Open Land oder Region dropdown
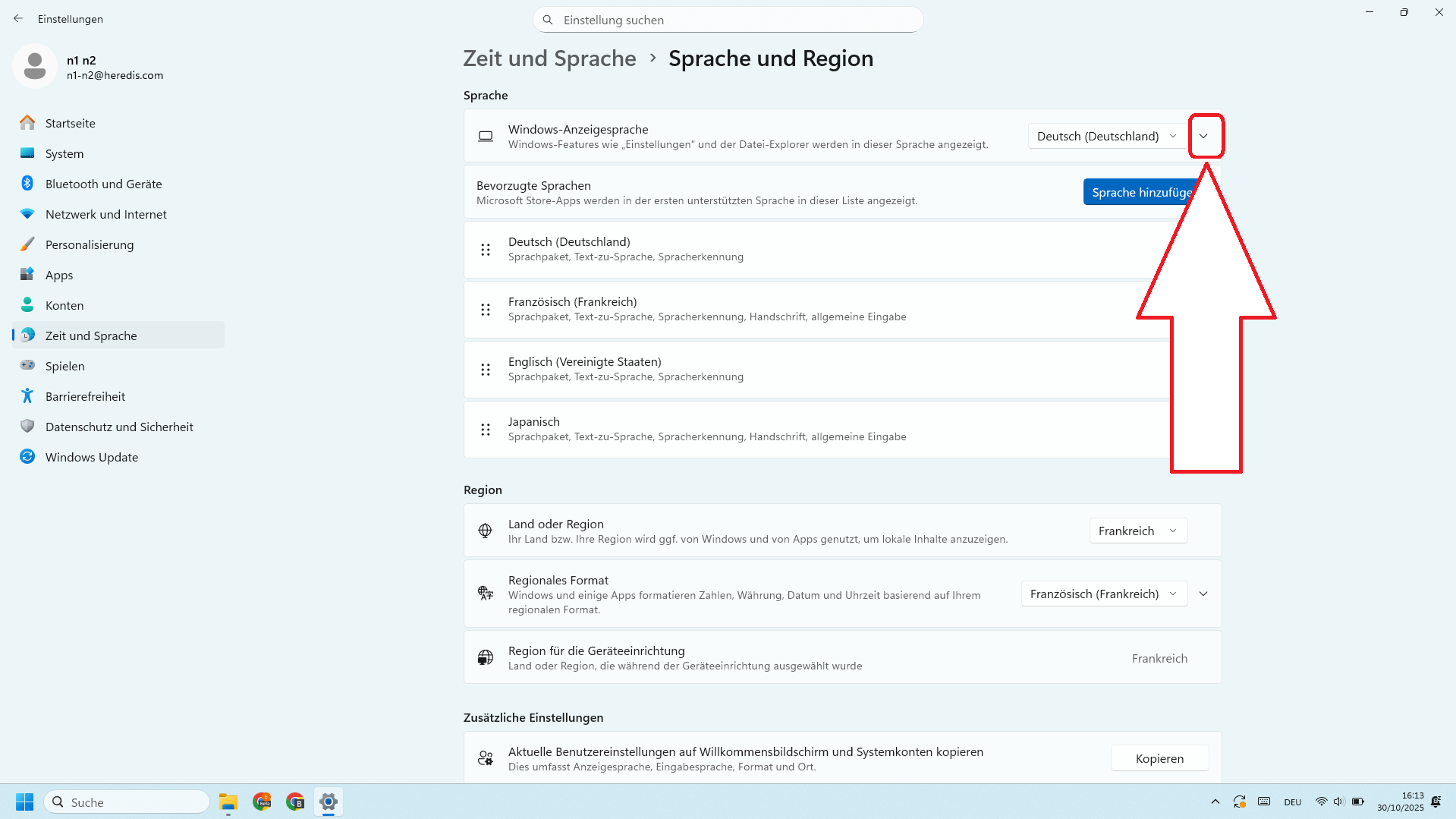Screen dimensions: 1456x819 point(1137,531)
